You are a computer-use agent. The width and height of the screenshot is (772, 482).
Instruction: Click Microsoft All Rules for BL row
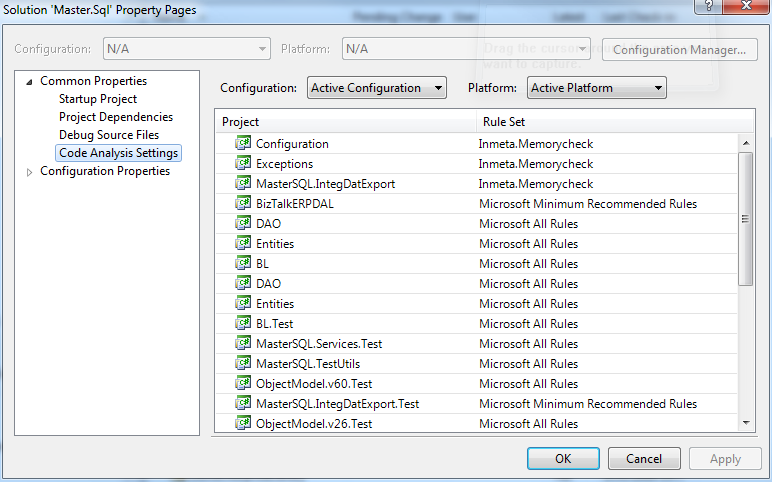click(x=528, y=264)
